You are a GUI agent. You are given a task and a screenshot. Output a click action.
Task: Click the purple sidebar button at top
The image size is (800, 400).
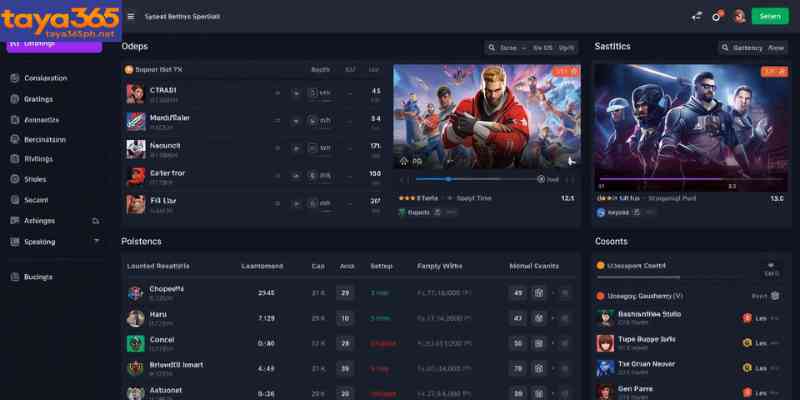(x=54, y=46)
